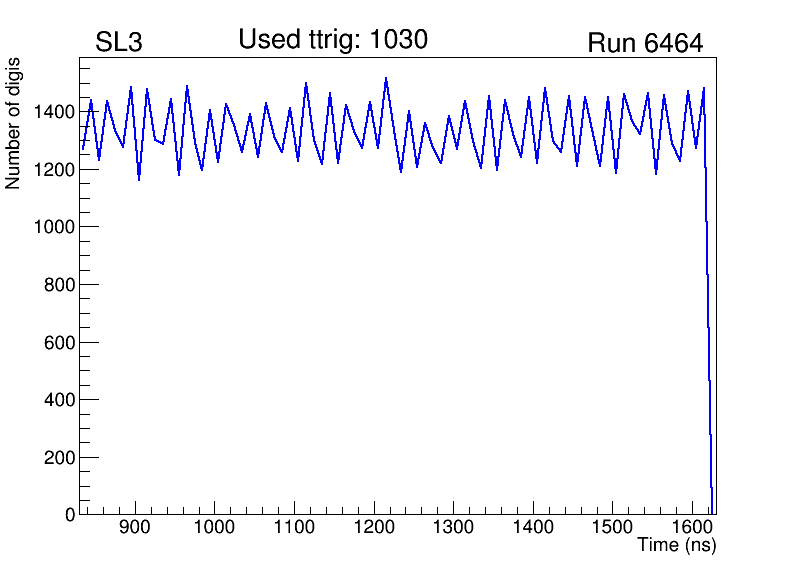Click the 'Run 6464' label
This screenshot has height=572, width=796.
(644, 43)
